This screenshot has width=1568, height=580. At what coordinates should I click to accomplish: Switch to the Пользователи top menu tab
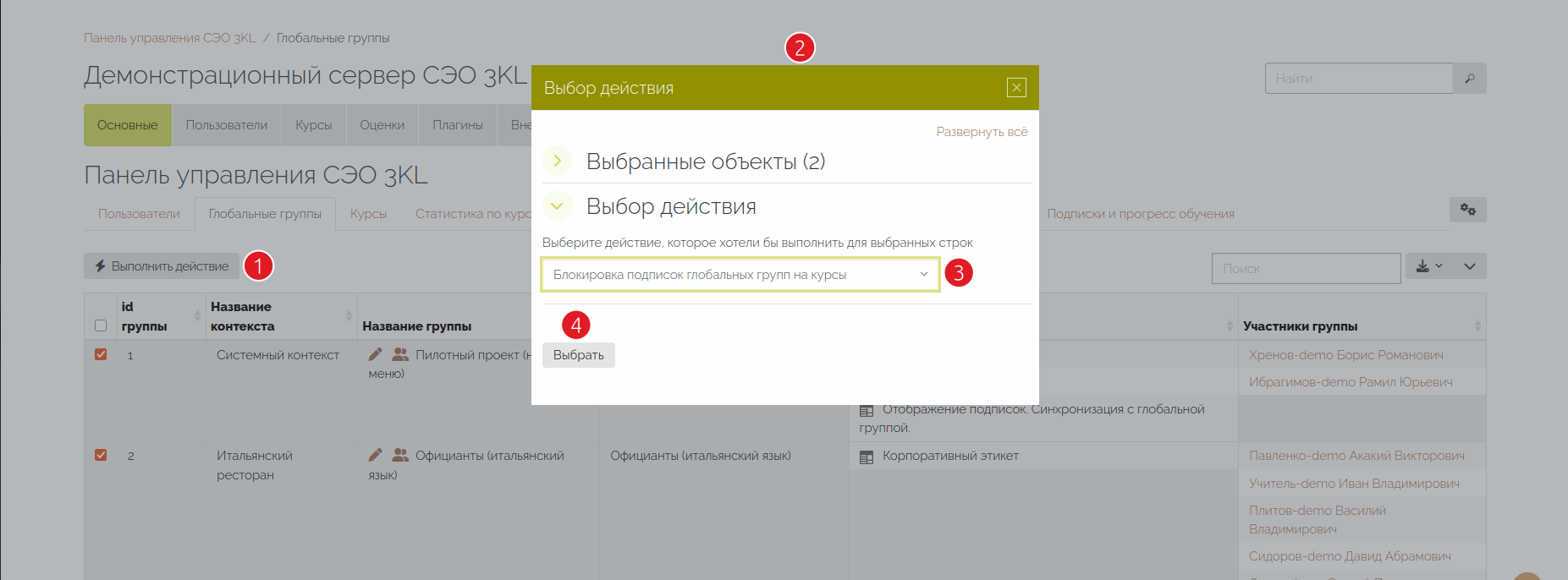coord(226,125)
